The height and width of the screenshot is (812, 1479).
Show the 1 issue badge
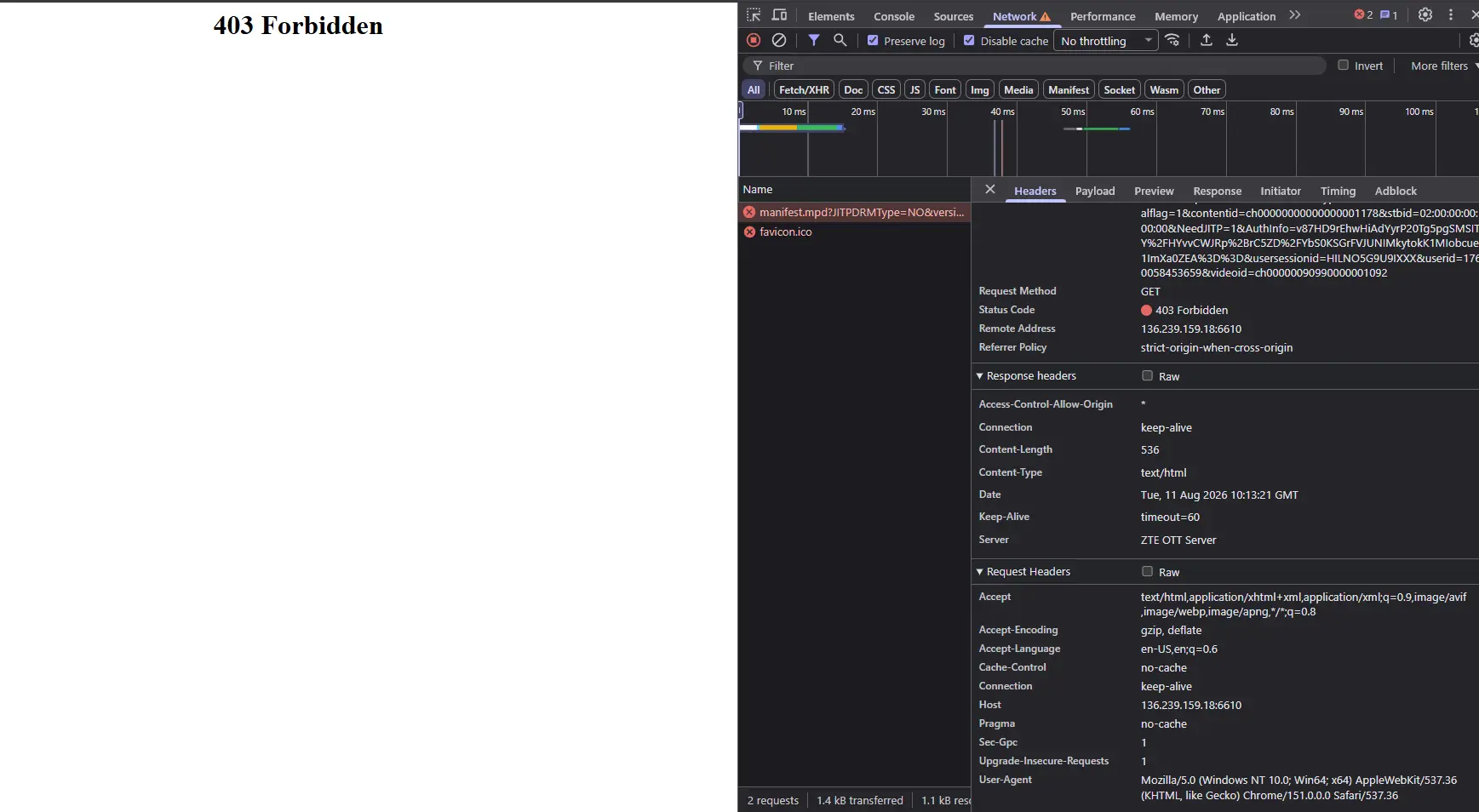coord(1389,14)
